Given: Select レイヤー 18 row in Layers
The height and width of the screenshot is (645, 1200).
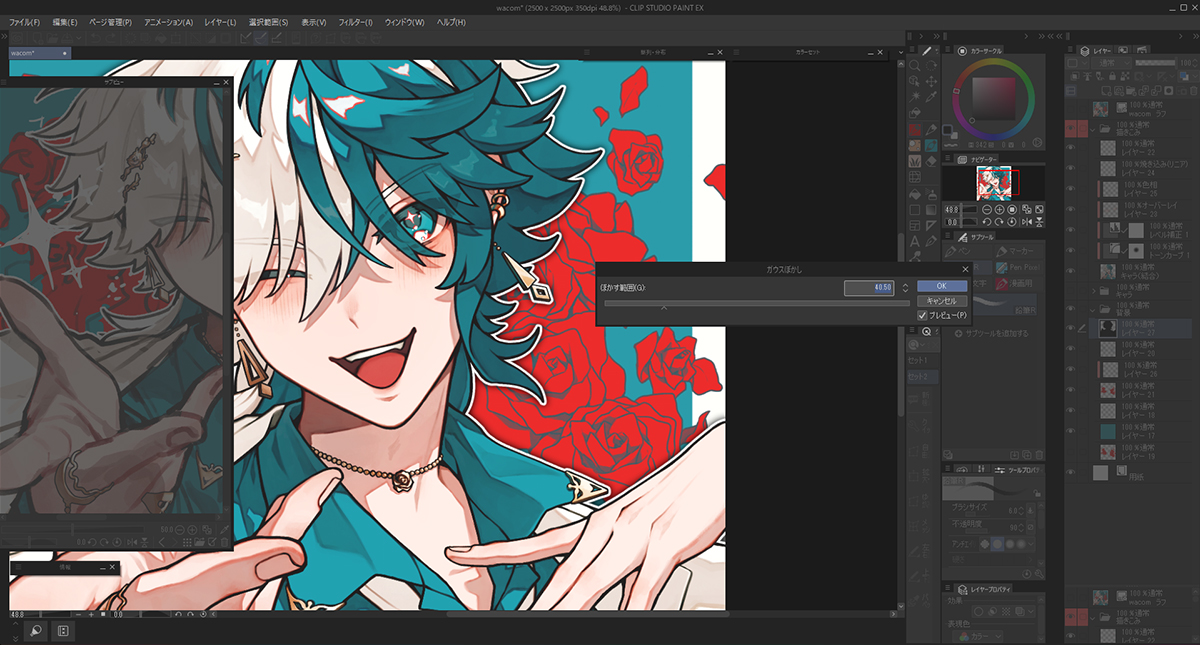Looking at the screenshot, I should click(1140, 411).
